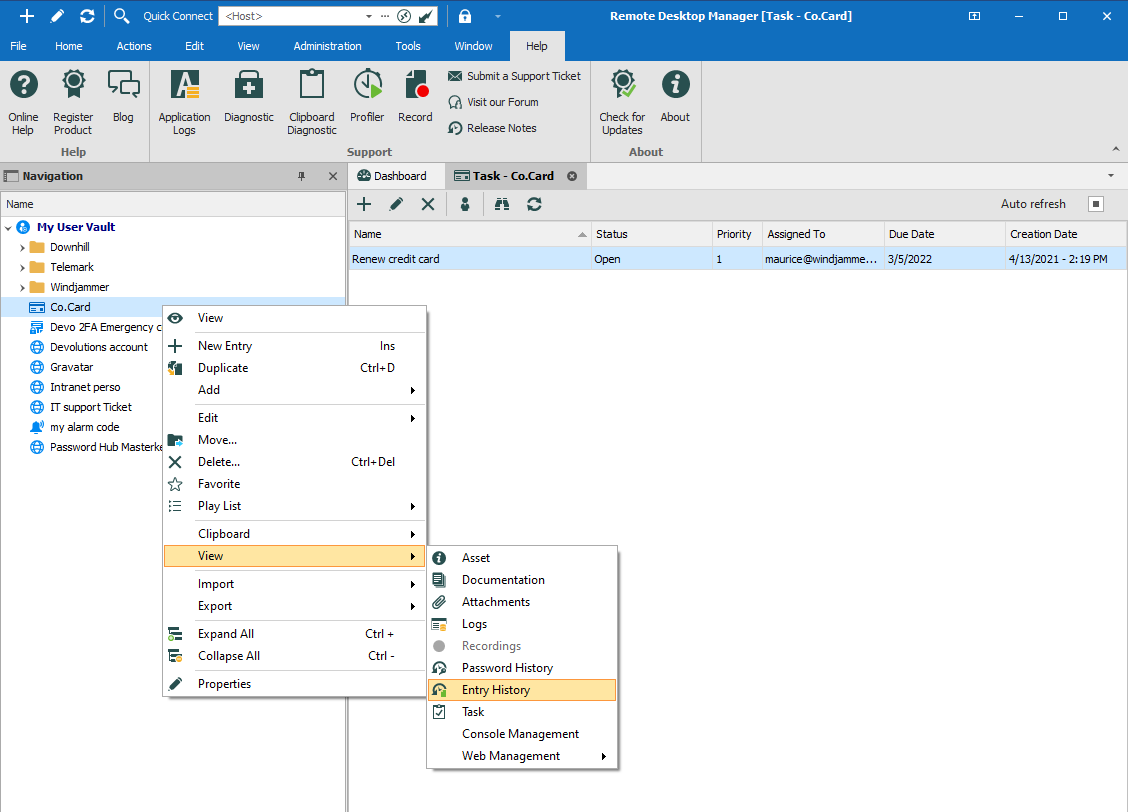Switch to the Dashboard tab
This screenshot has width=1128, height=812.
click(392, 176)
